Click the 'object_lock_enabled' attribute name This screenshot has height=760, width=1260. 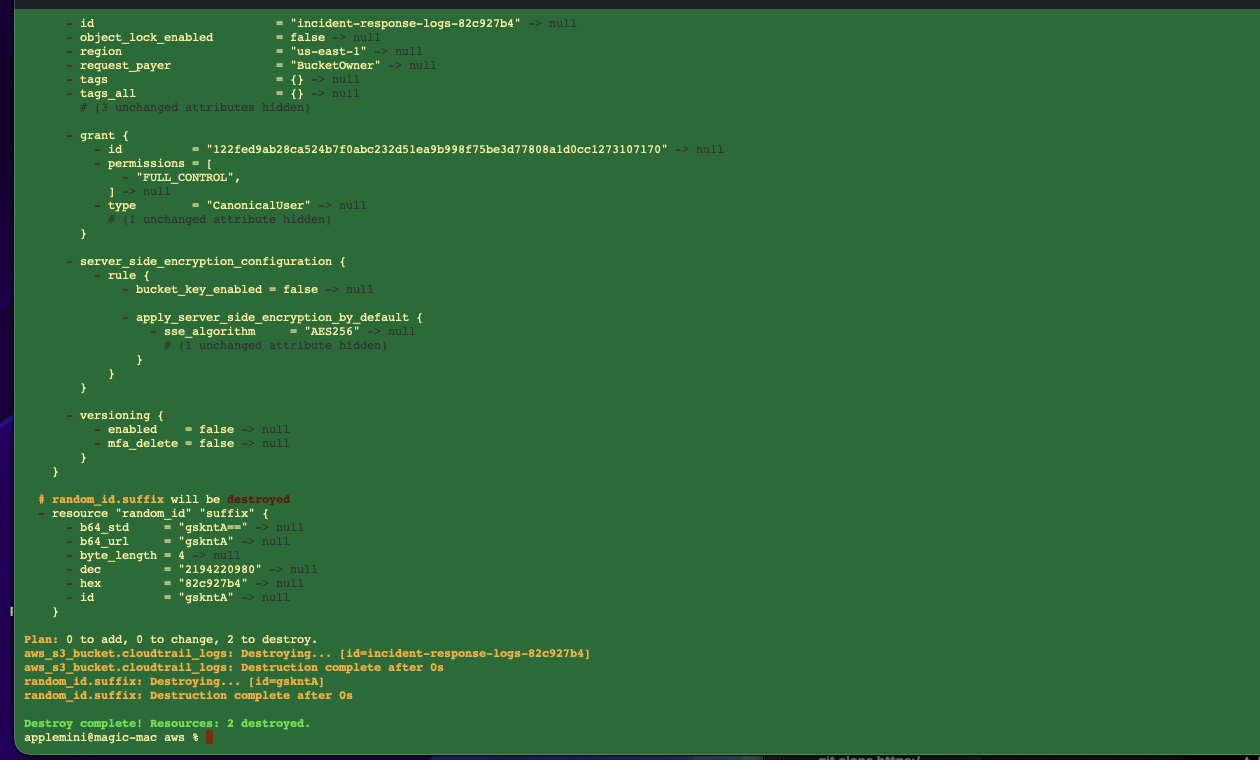coord(147,37)
